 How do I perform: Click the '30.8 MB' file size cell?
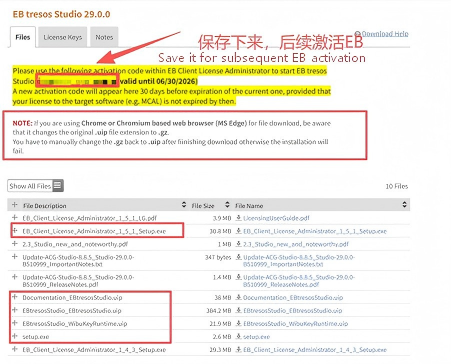point(220,231)
